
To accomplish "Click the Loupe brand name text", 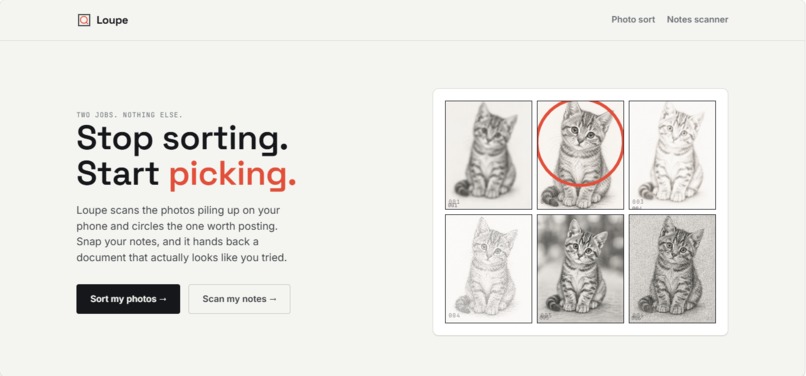I will point(112,20).
